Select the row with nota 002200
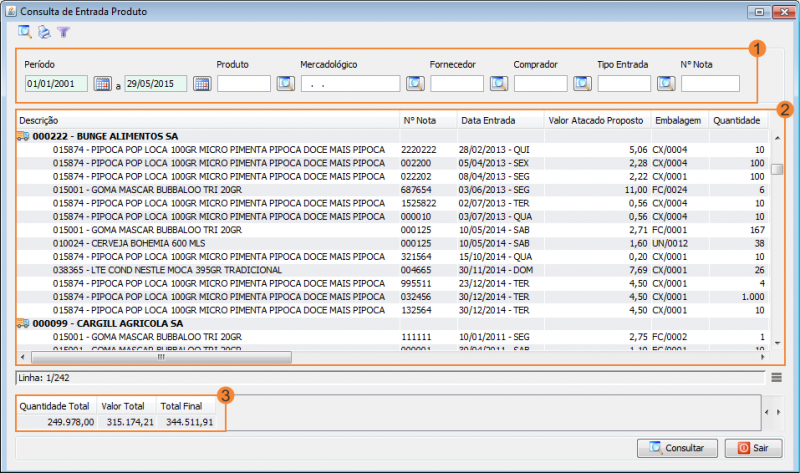800x473 pixels. tap(392, 163)
